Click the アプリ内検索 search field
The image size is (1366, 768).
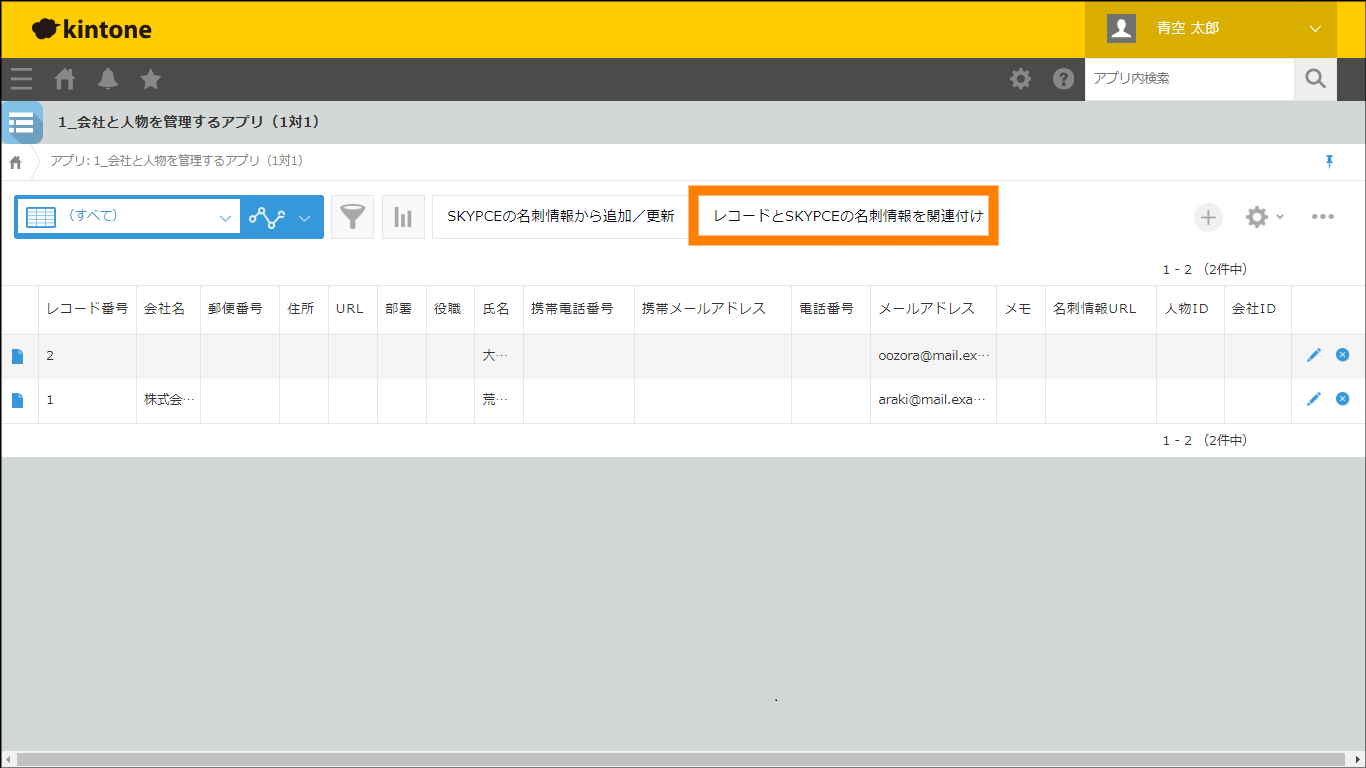(1188, 79)
